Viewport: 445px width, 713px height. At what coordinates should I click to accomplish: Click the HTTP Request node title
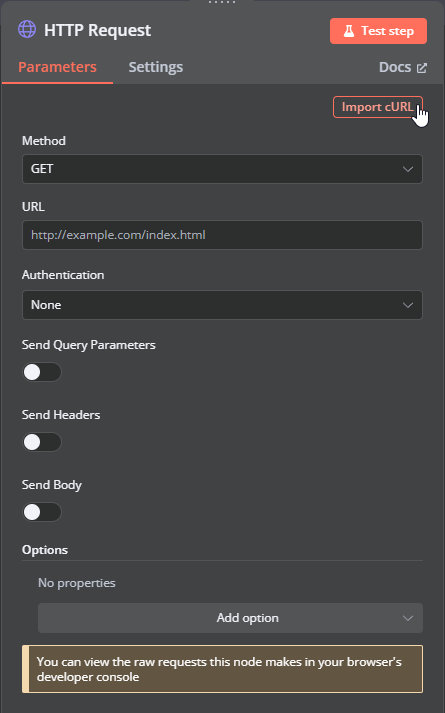click(97, 30)
